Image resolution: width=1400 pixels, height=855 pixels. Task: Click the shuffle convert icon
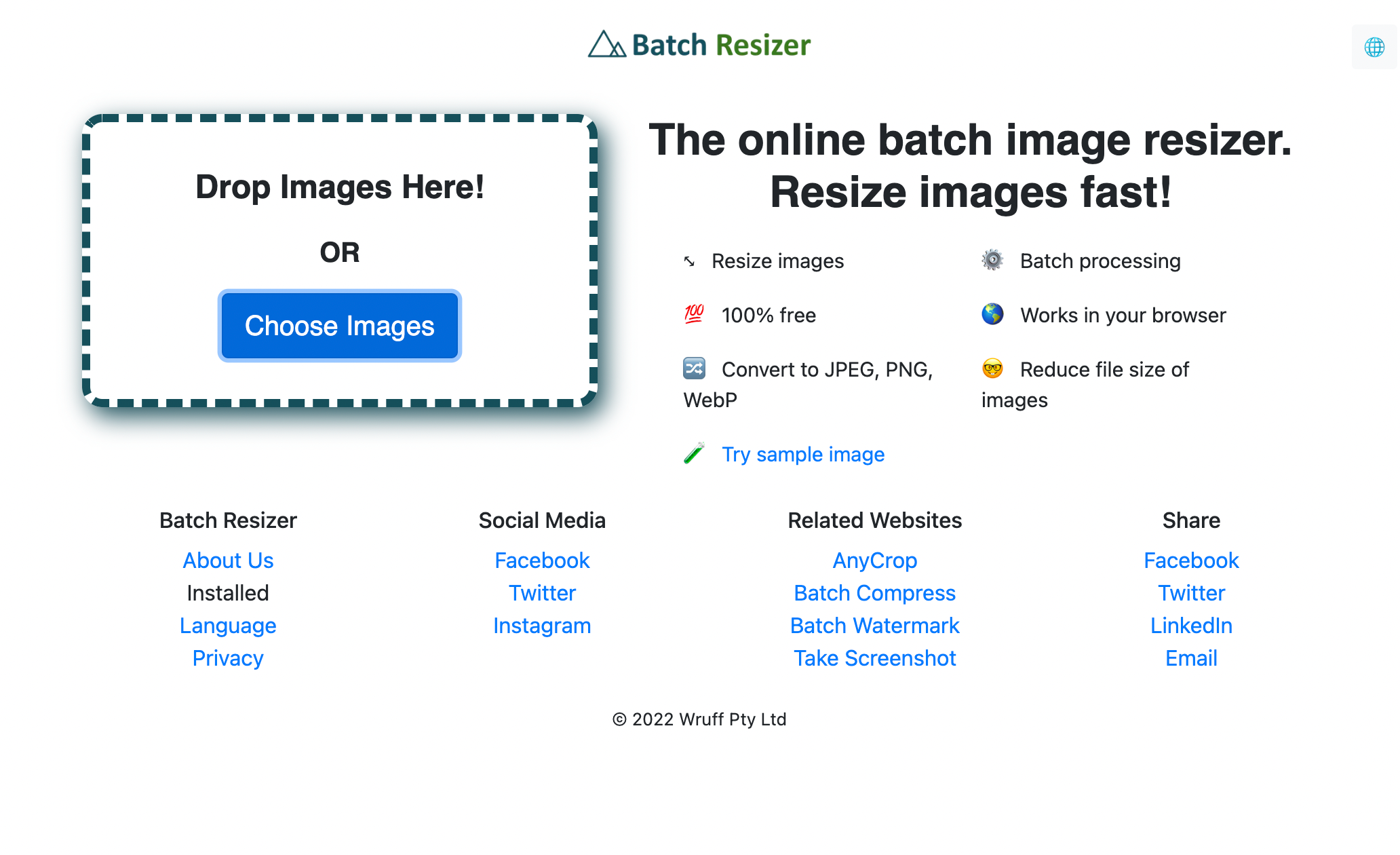click(x=694, y=368)
